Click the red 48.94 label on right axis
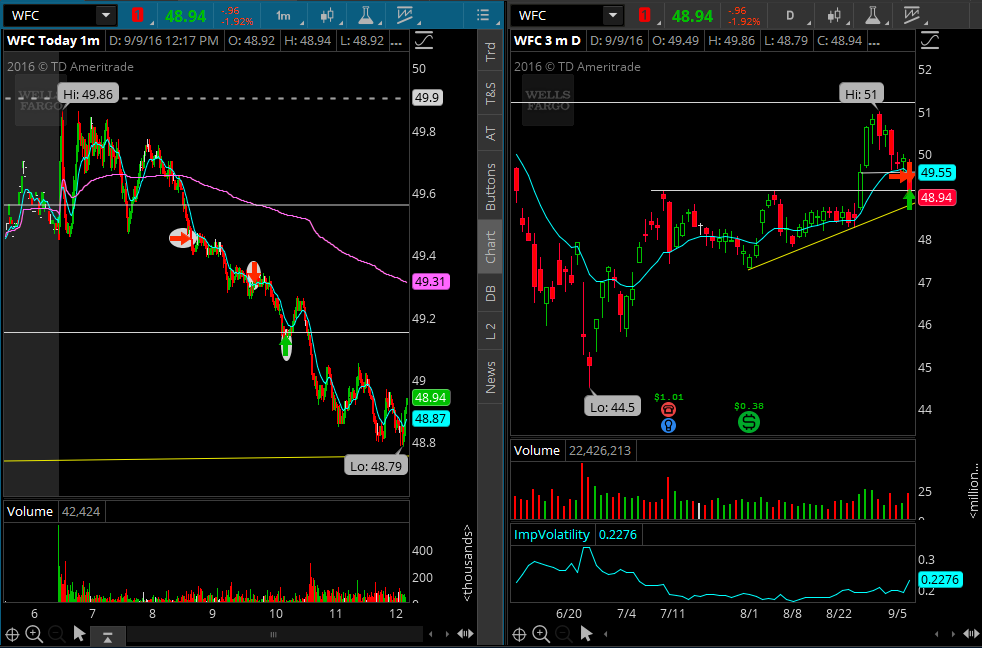Image resolution: width=982 pixels, height=648 pixels. (936, 198)
